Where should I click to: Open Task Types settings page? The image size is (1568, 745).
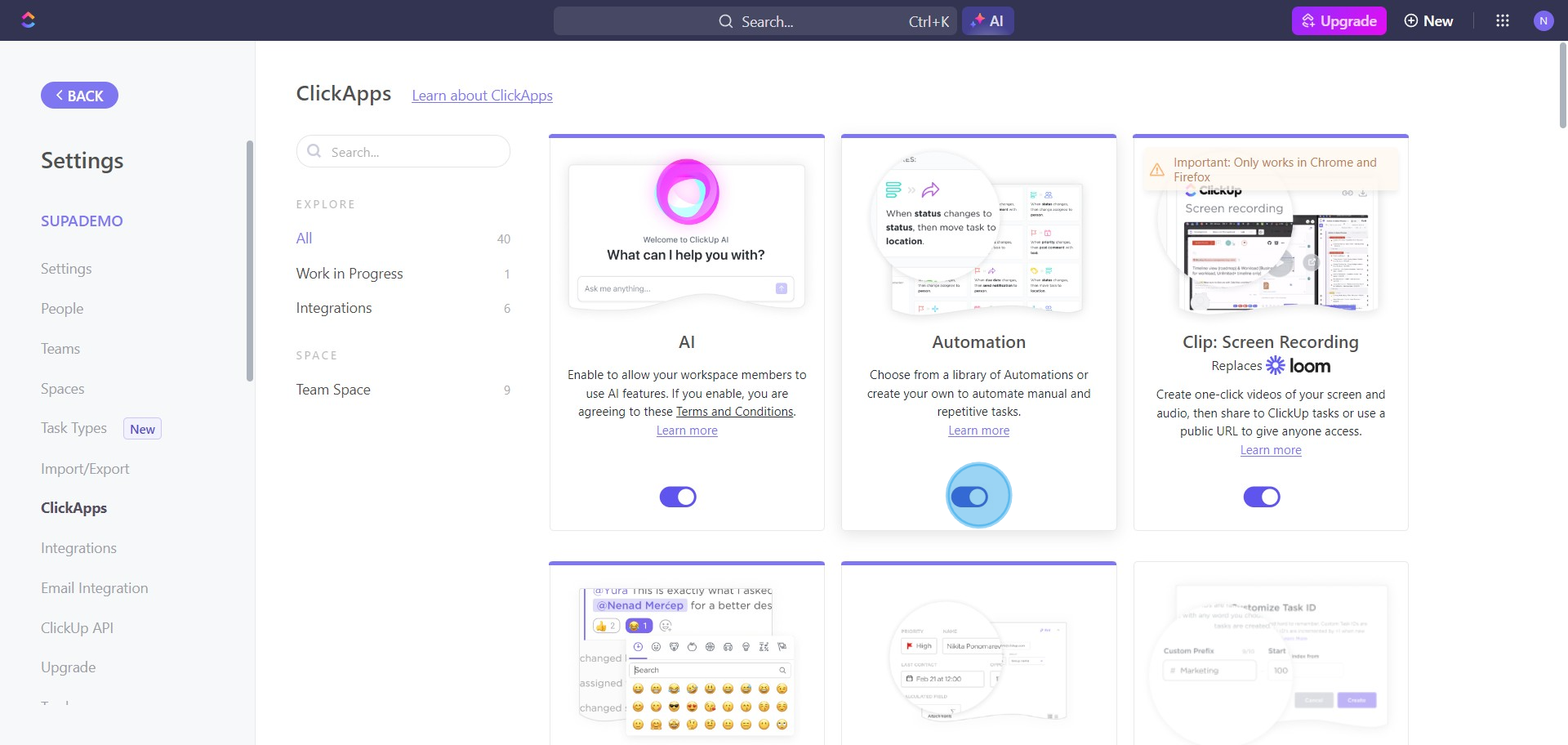tap(73, 428)
